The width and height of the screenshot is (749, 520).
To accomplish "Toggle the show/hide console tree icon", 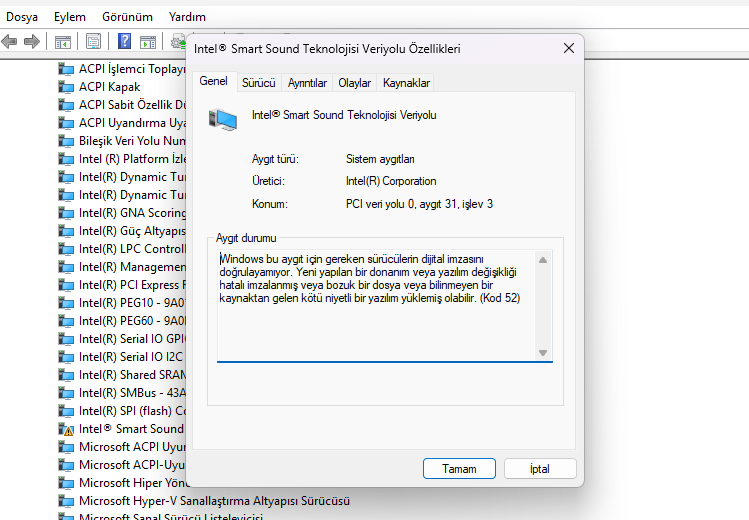I will coord(63,42).
